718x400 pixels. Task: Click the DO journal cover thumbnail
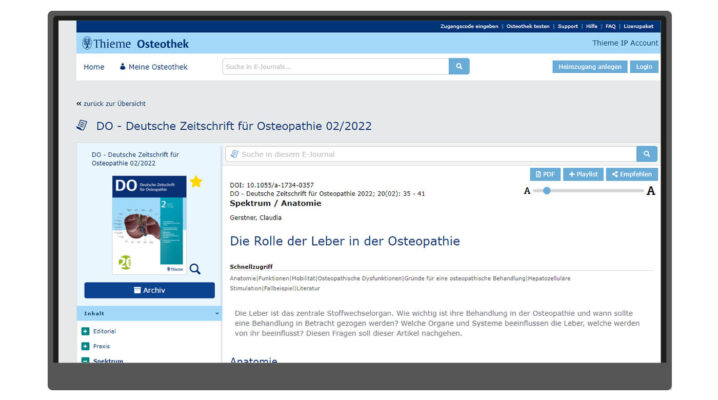[x=149, y=225]
